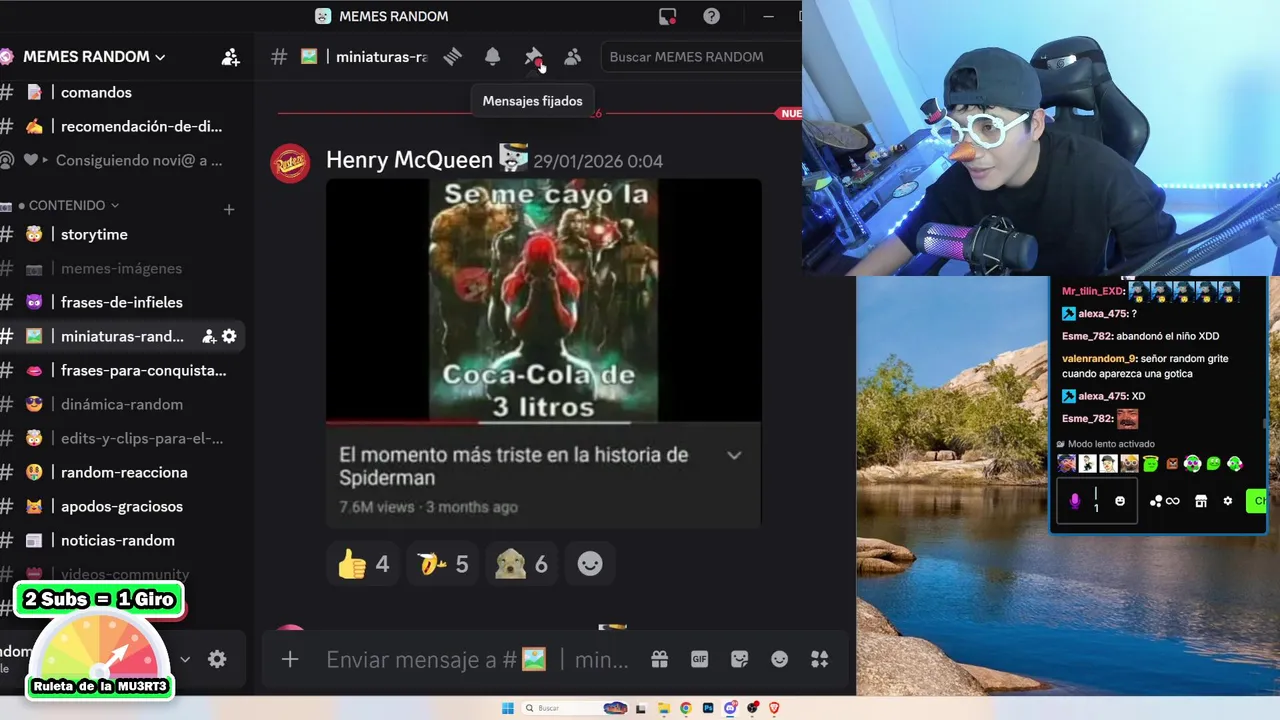
Task: Open Discord help question mark icon
Action: [711, 16]
